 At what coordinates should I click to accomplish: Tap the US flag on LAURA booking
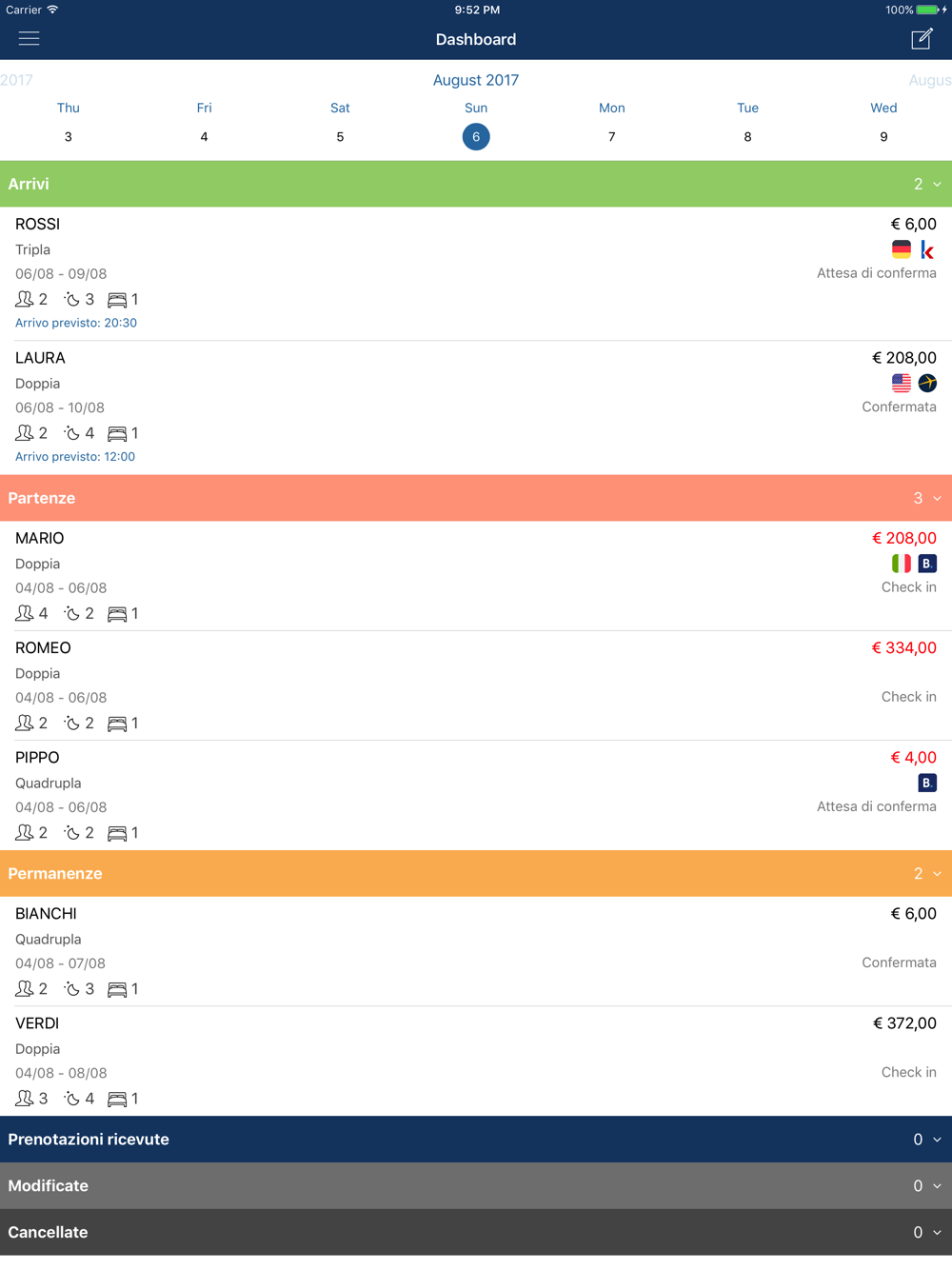point(902,383)
